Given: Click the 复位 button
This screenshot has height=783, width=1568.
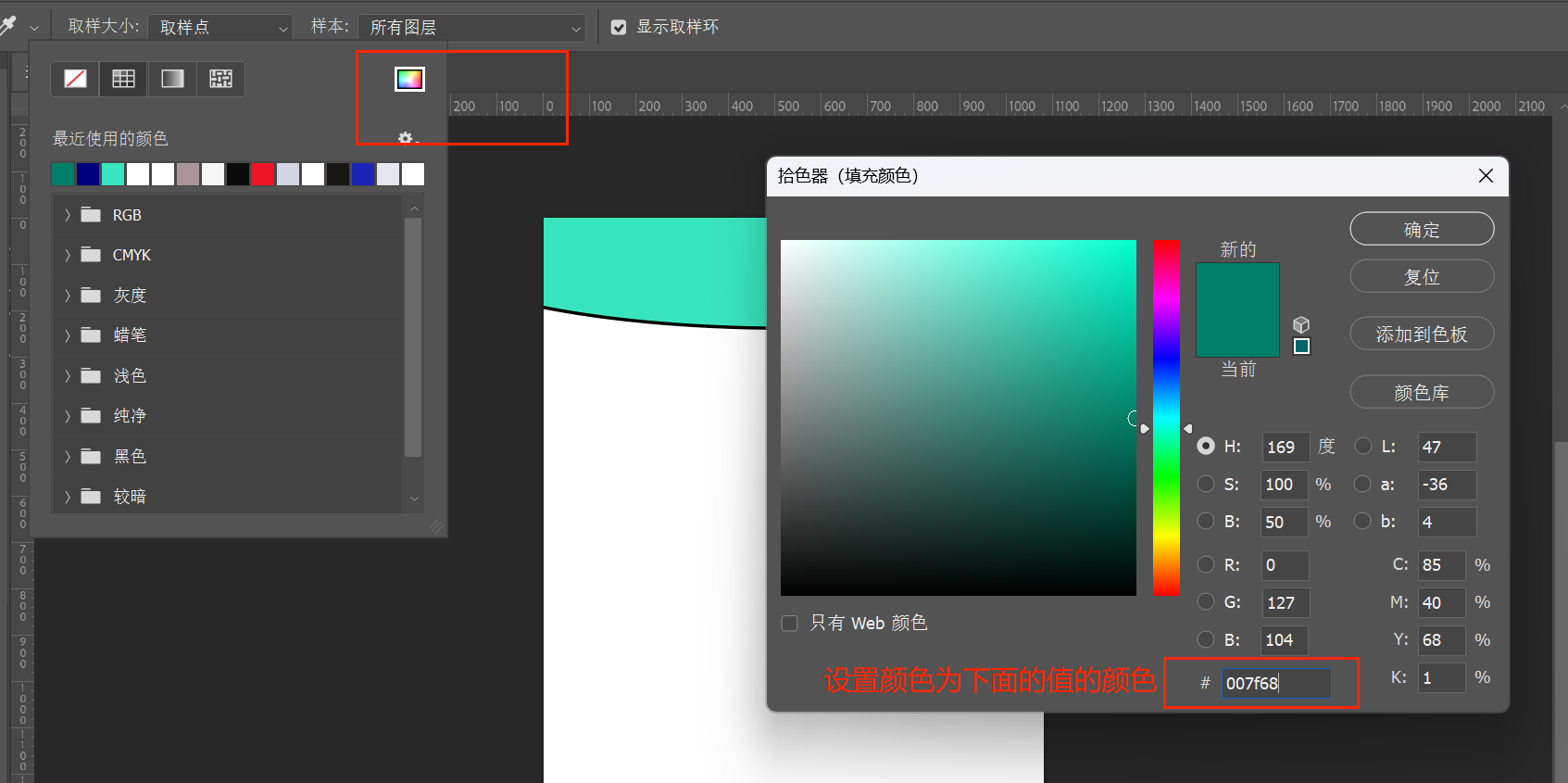Looking at the screenshot, I should [x=1422, y=276].
